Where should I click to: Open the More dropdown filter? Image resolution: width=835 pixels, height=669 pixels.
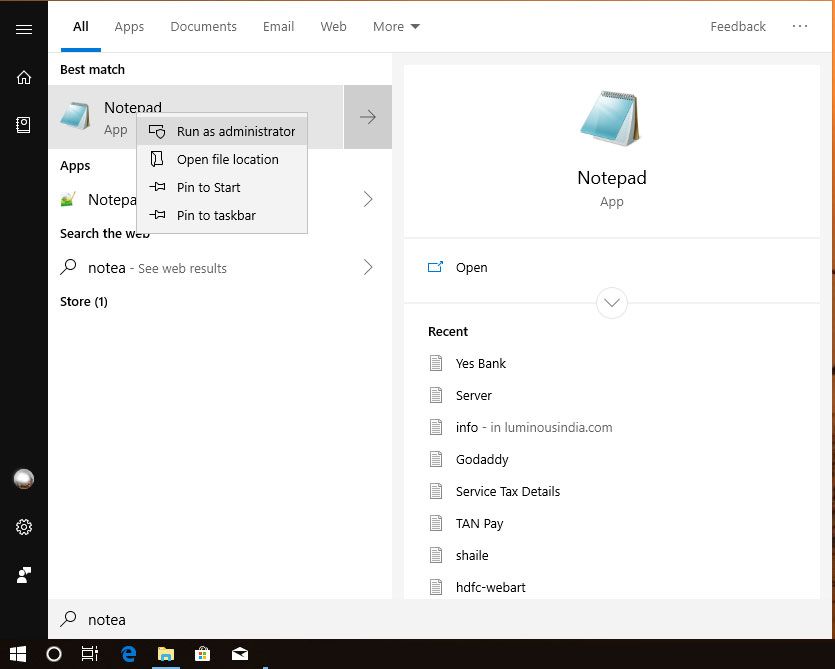point(396,27)
